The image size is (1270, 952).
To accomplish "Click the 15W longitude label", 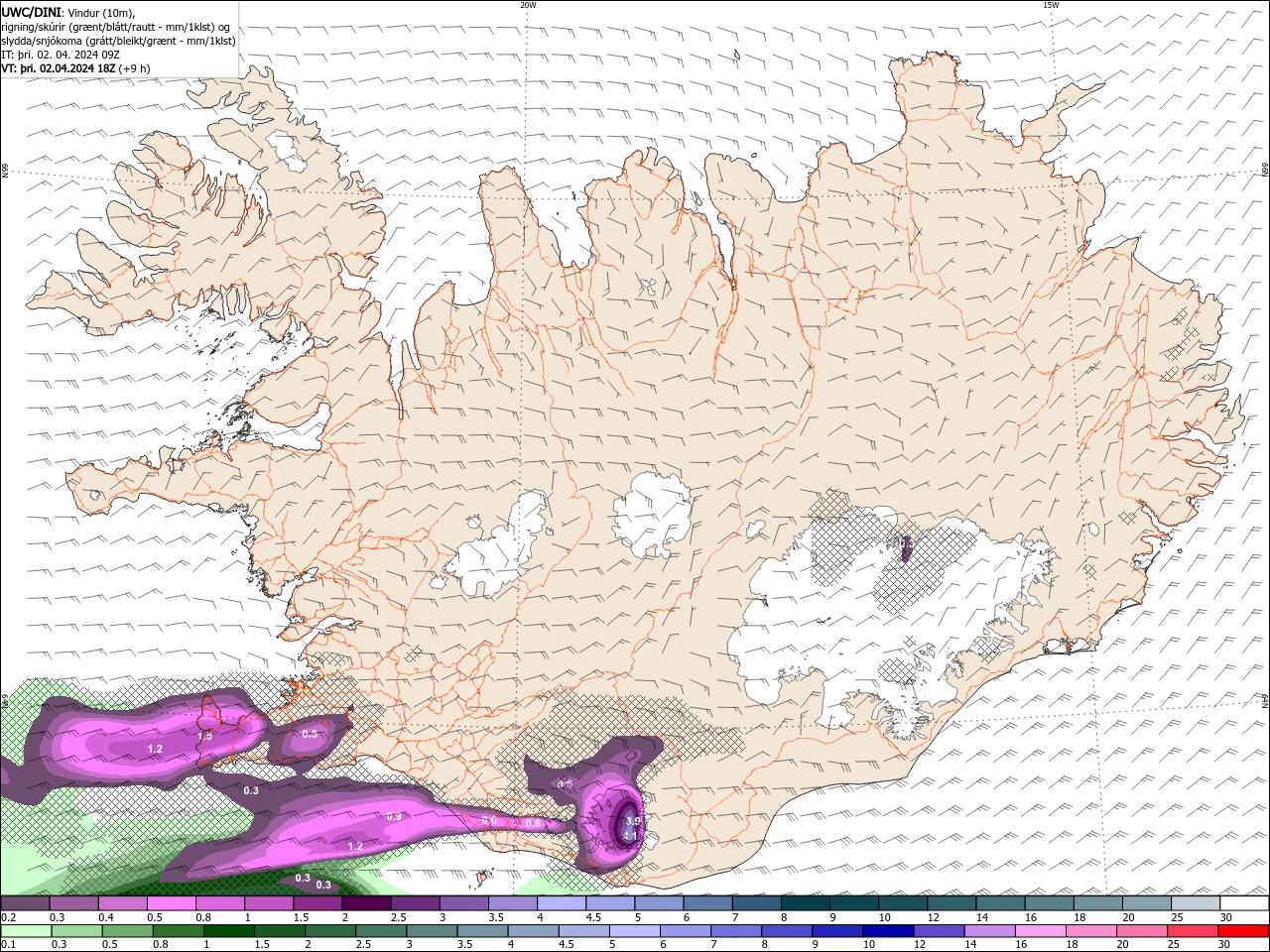I will [x=1051, y=5].
